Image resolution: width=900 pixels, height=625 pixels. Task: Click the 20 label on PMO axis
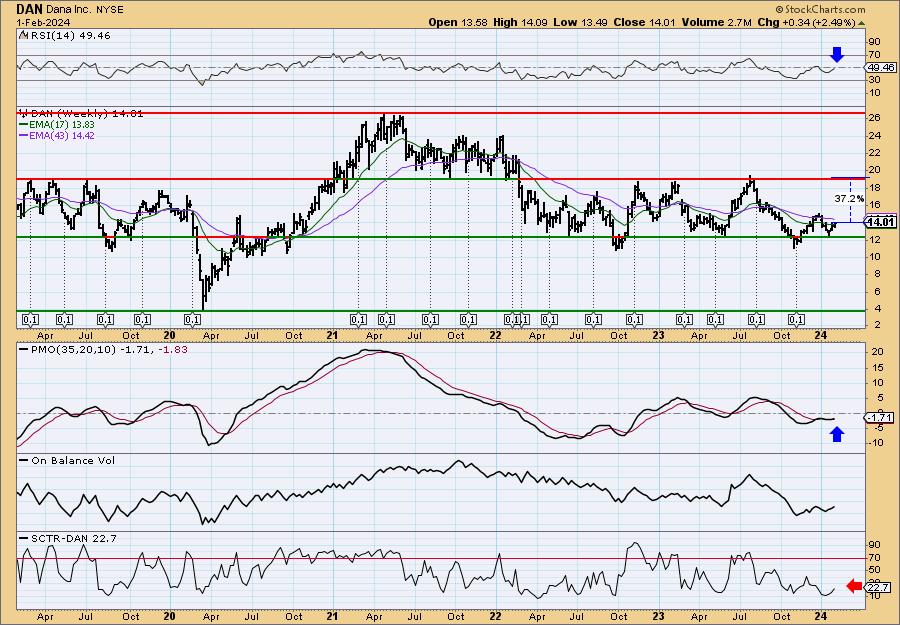pyautogui.click(x=875, y=352)
